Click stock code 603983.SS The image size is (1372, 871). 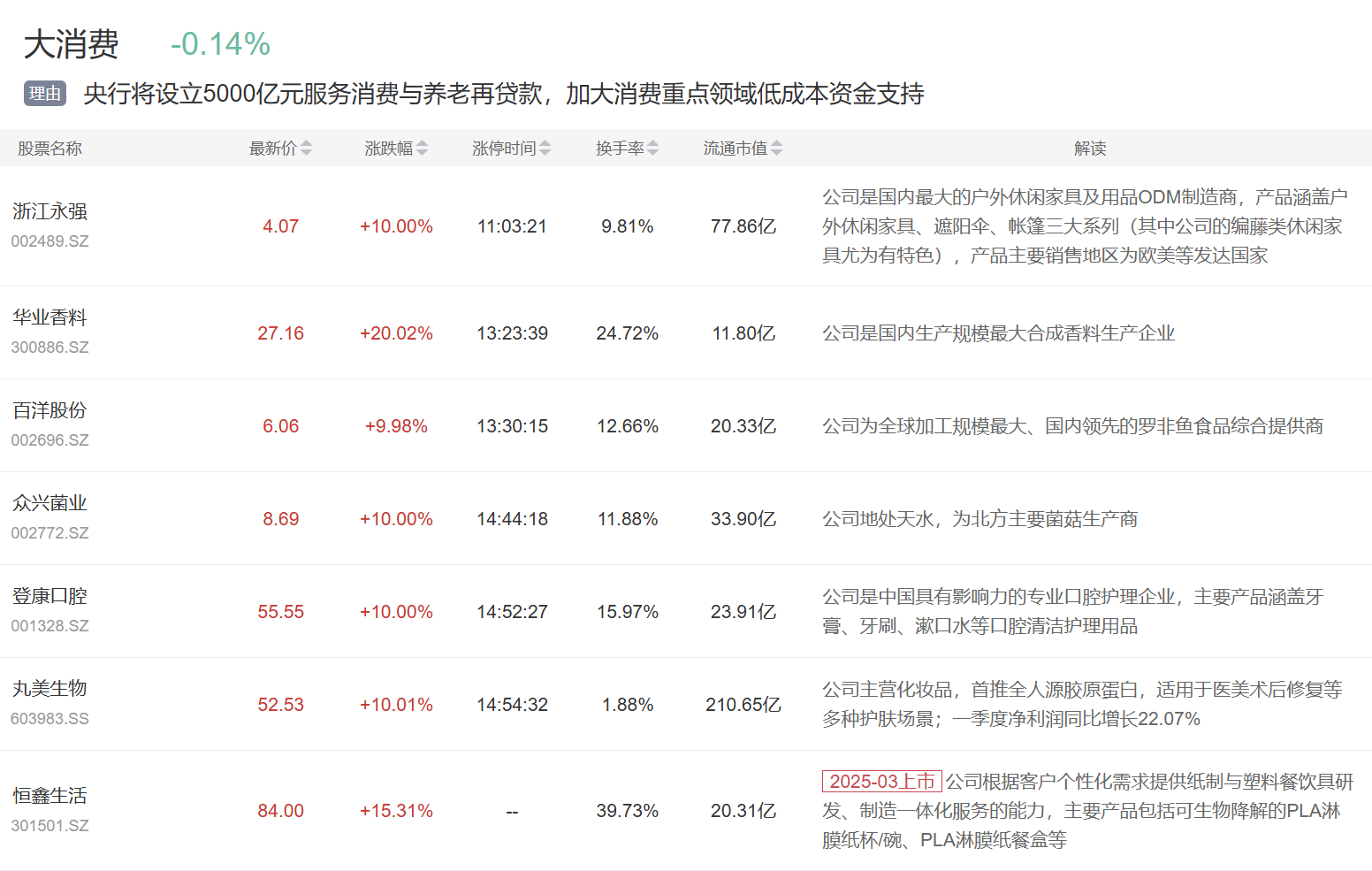(x=50, y=719)
